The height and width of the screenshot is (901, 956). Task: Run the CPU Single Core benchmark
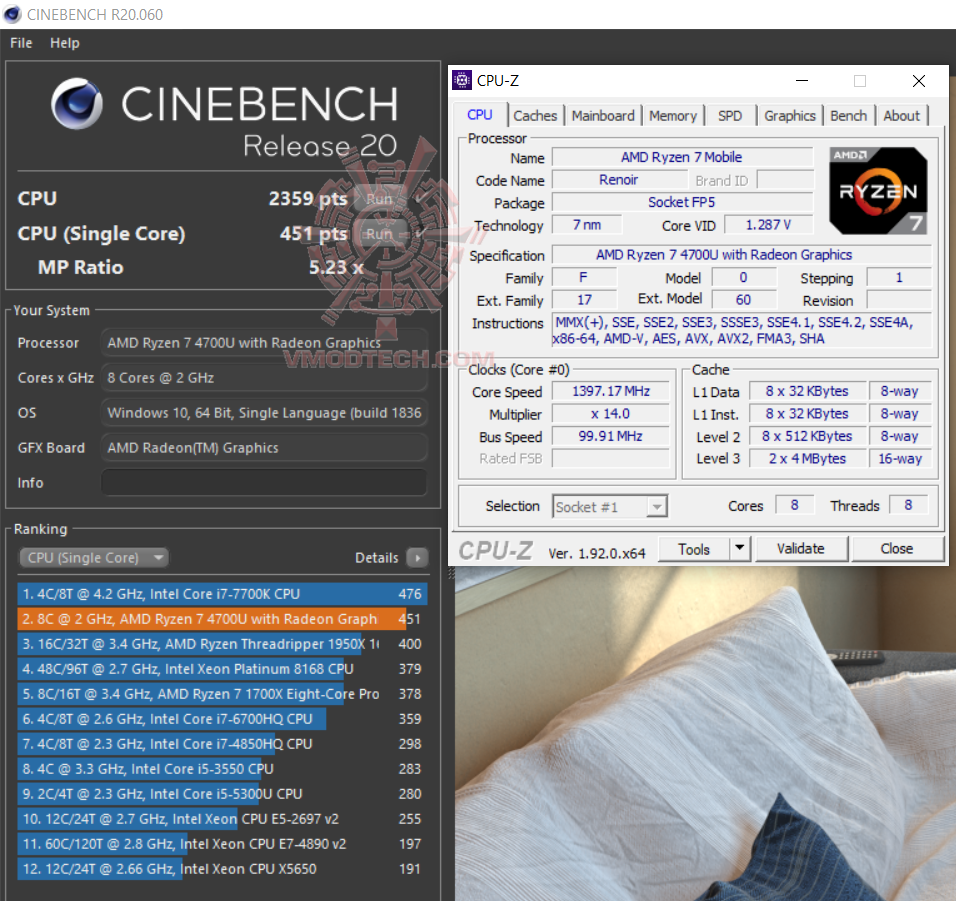[379, 234]
